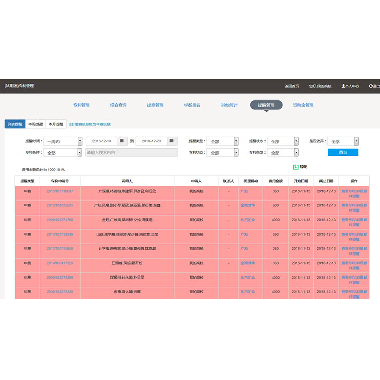The width and height of the screenshot is (380, 380).
Task: Switch to the third white sub-tab
Action: pos(56,124)
